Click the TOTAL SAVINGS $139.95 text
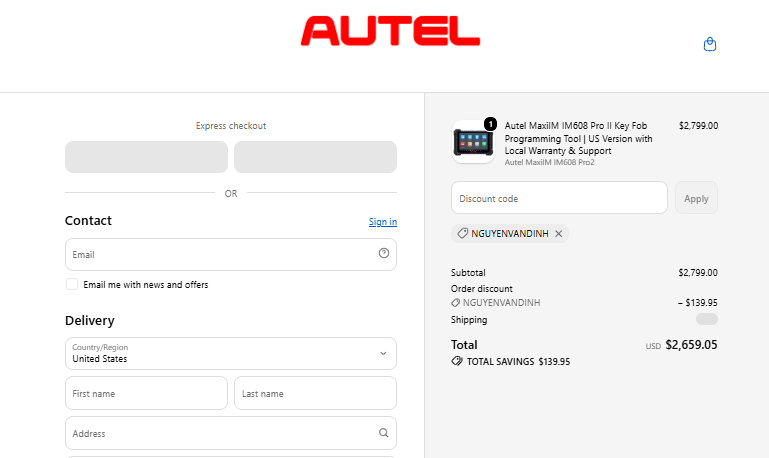 (518, 362)
